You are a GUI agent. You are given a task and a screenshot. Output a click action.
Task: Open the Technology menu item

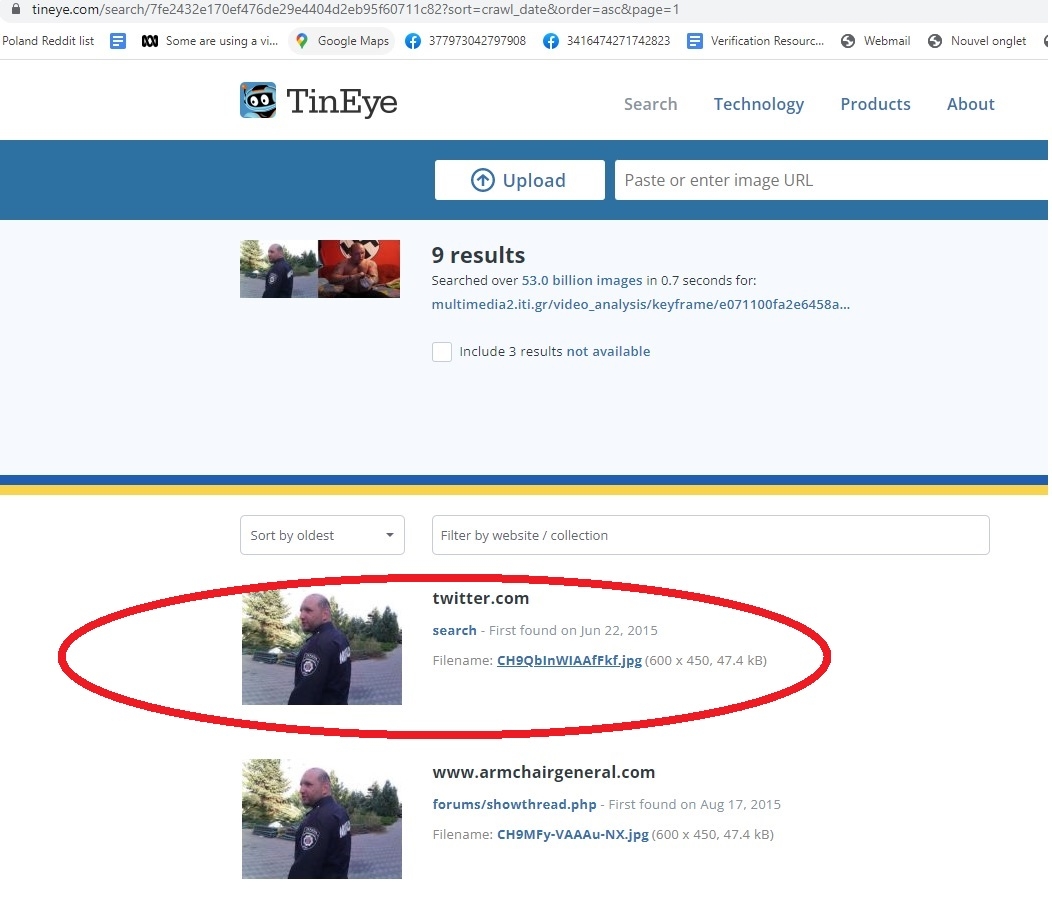click(x=758, y=104)
